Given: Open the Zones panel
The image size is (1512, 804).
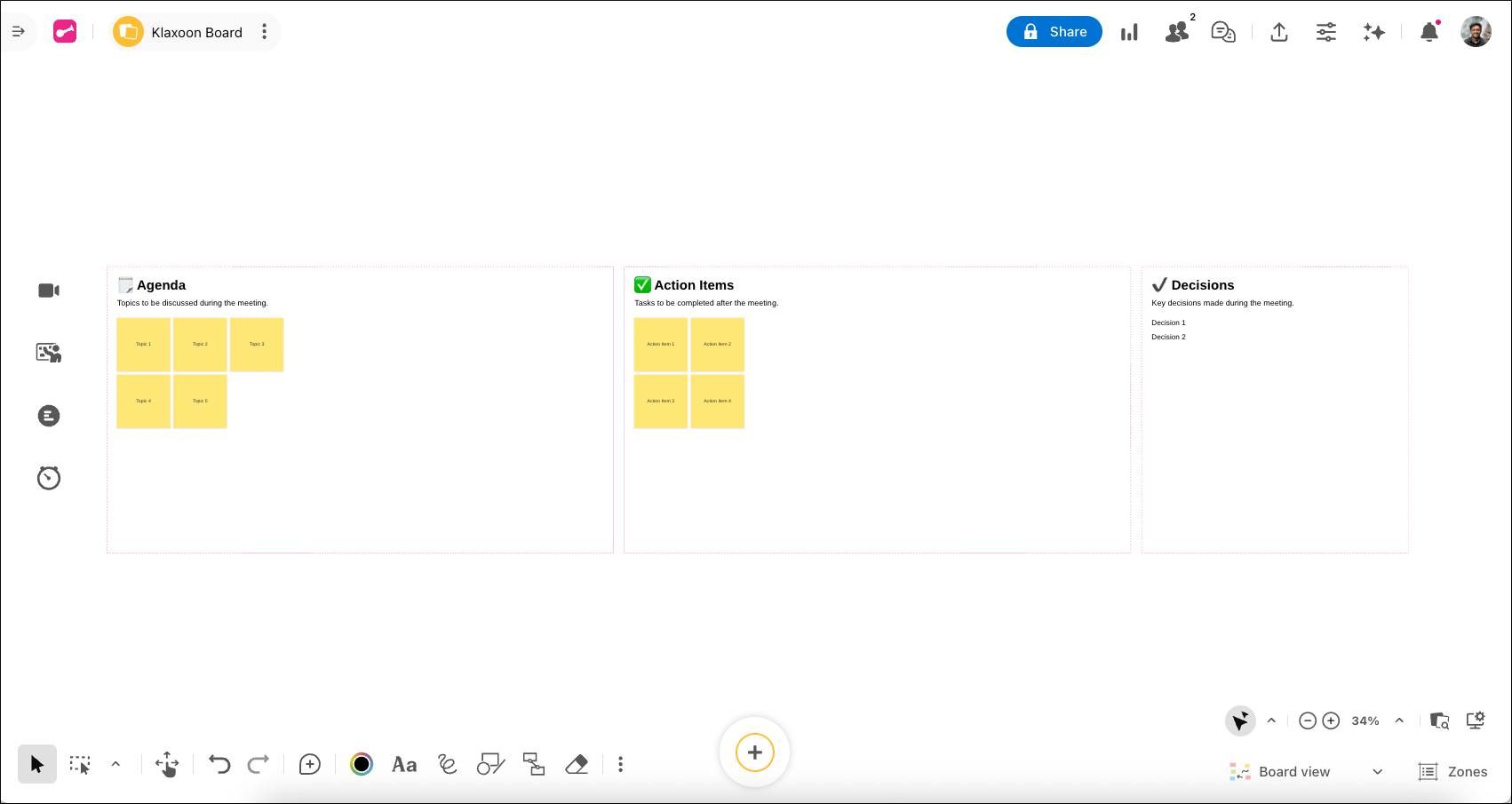Looking at the screenshot, I should click(x=1453, y=771).
